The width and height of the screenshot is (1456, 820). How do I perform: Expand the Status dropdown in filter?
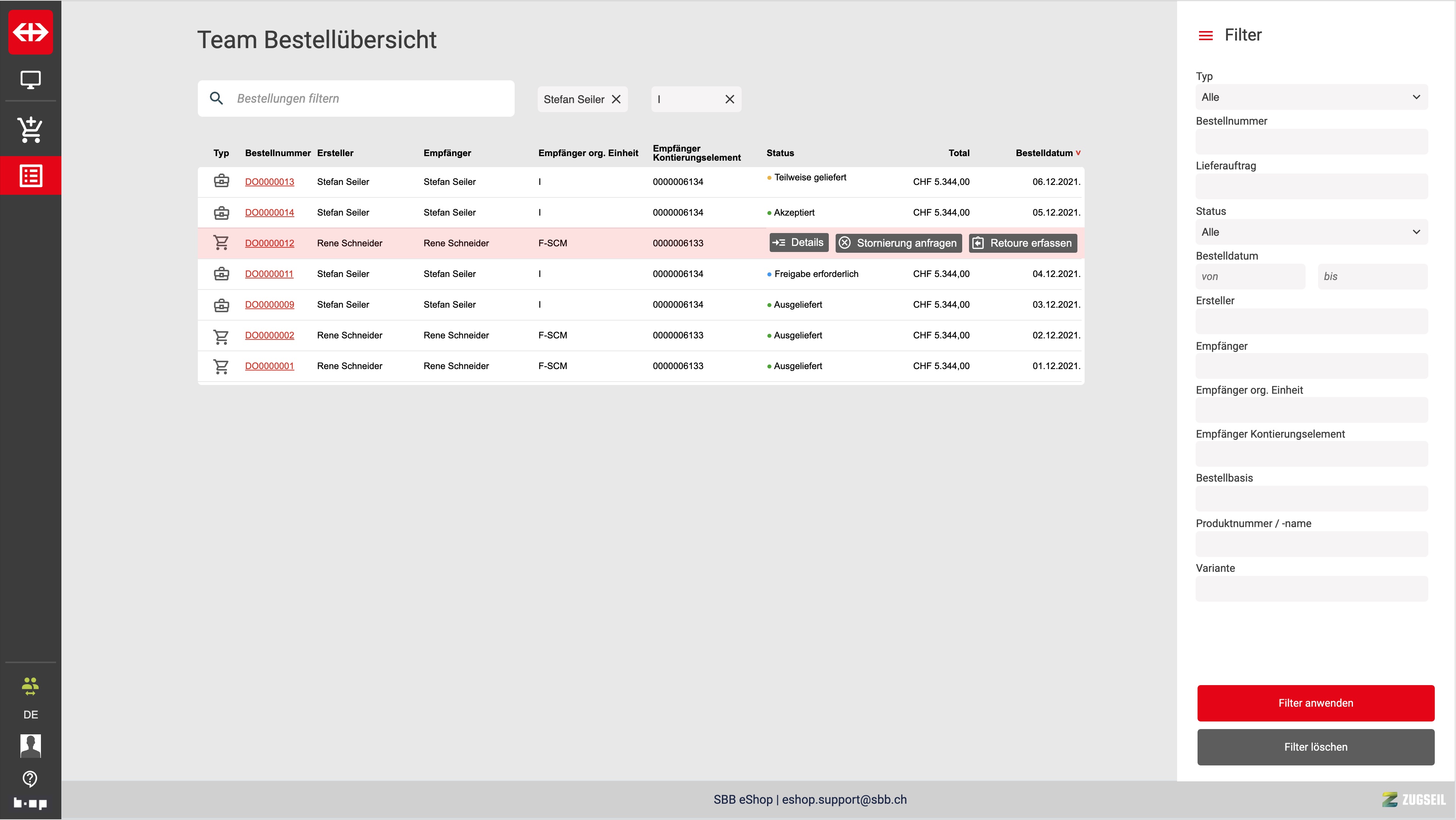[1311, 232]
